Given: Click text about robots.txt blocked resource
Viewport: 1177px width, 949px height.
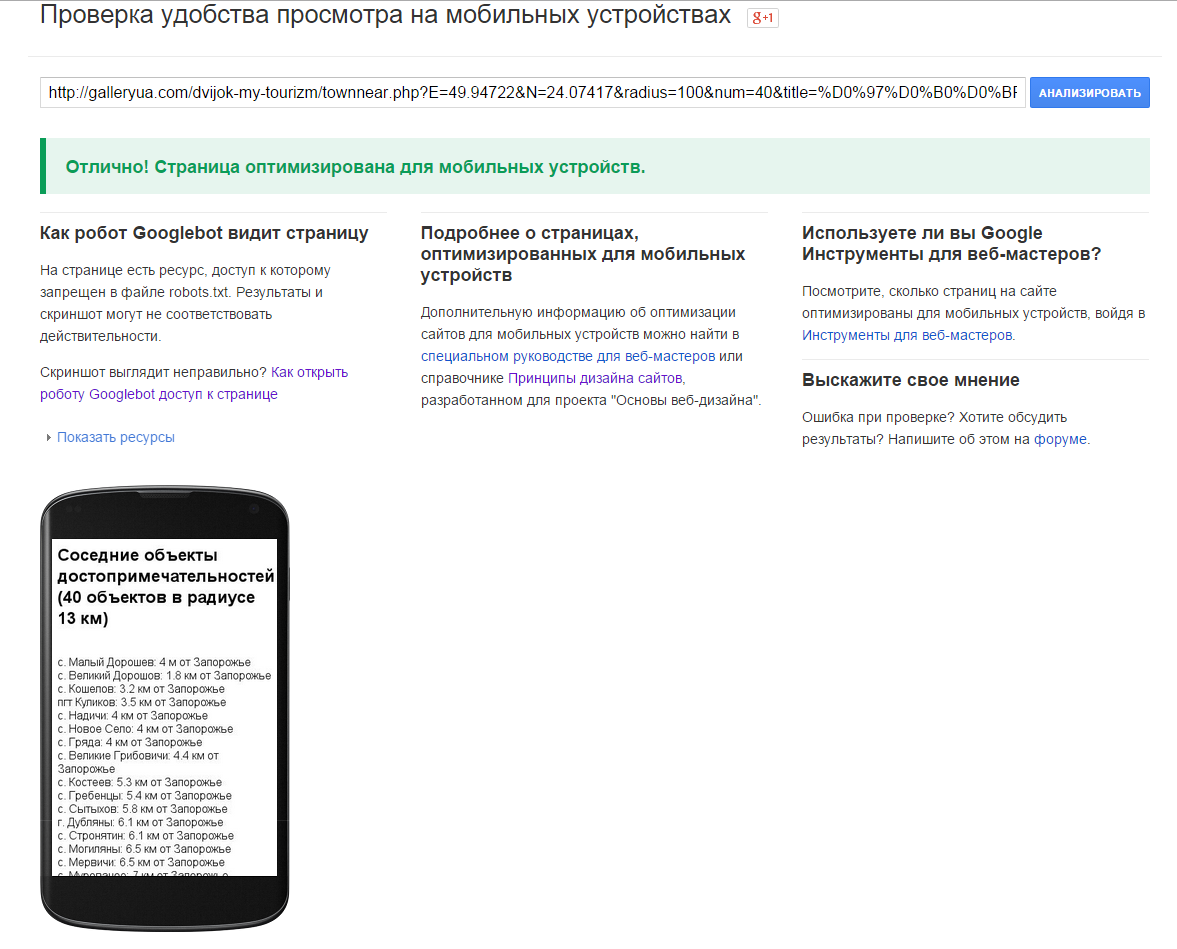Looking at the screenshot, I should [x=185, y=303].
